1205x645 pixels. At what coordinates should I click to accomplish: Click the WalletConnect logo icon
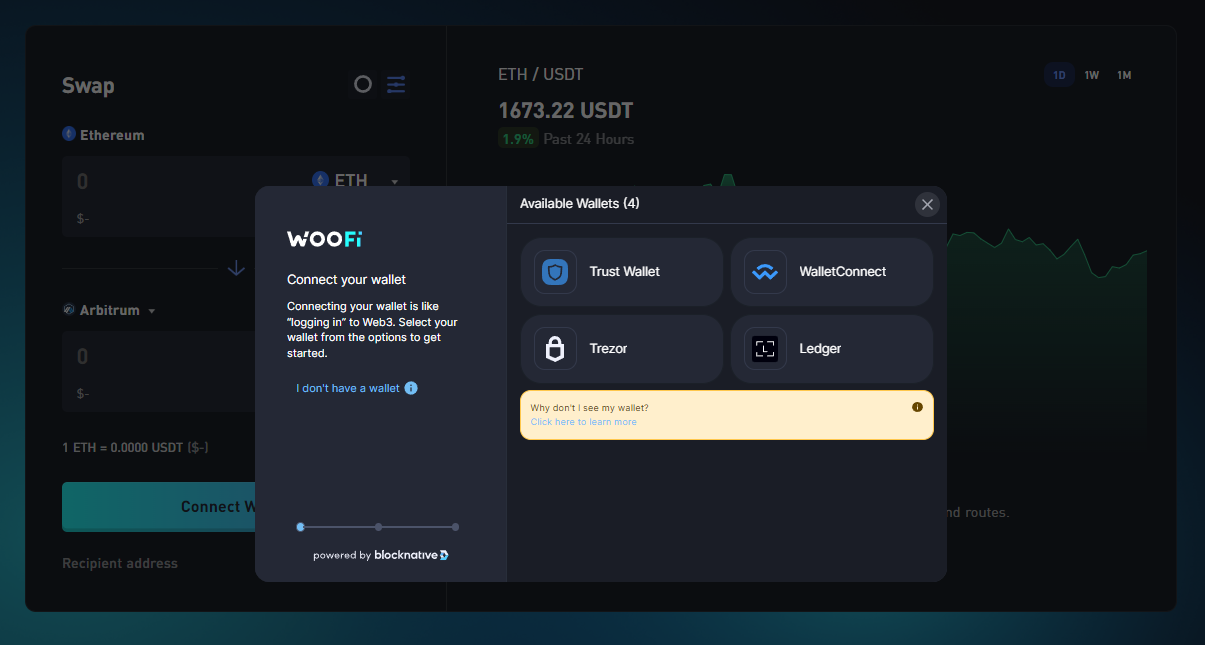pos(765,272)
